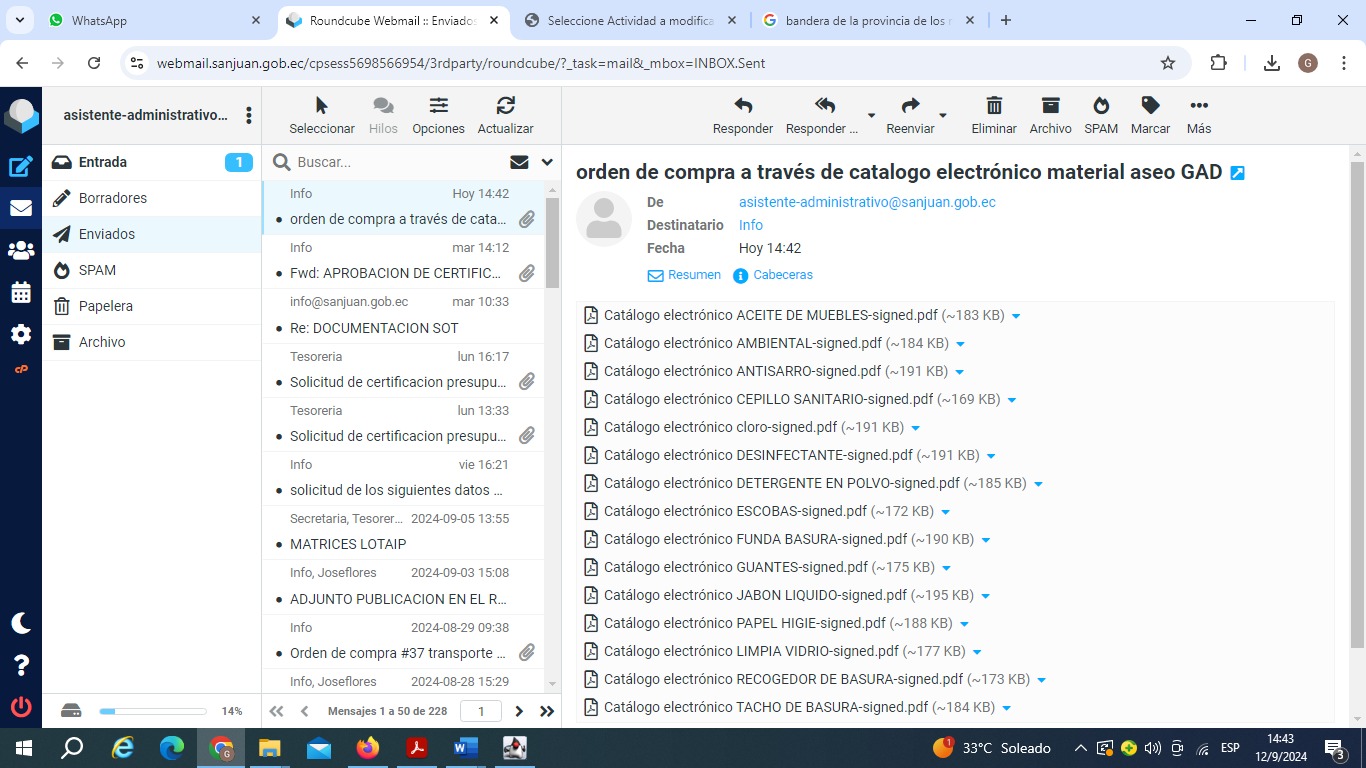The image size is (1366, 768).
Task: Open contacts icon in left sidebar
Action: (x=21, y=251)
